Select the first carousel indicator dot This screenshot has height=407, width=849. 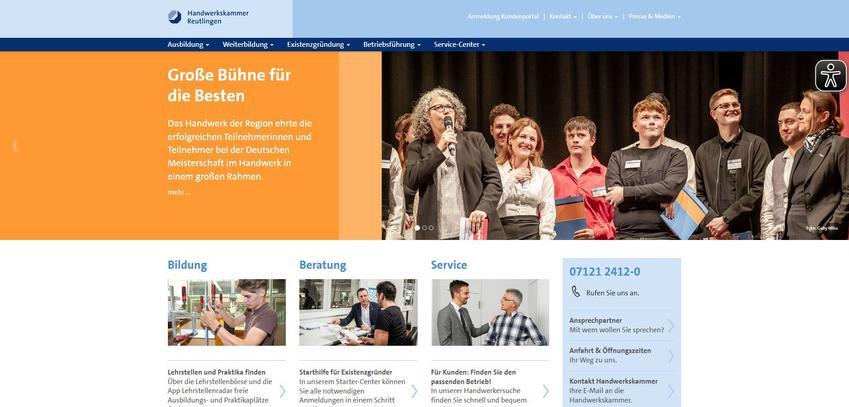click(417, 228)
